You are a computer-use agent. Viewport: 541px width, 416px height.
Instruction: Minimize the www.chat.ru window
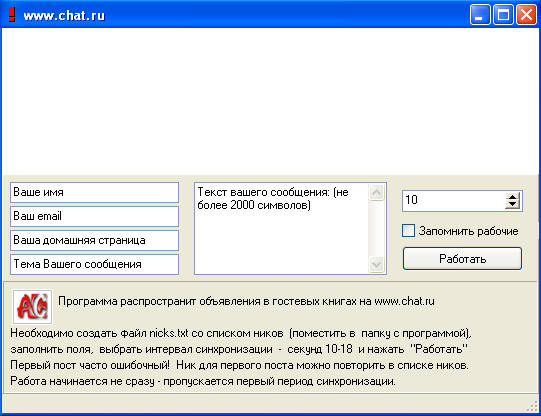pyautogui.click(x=480, y=15)
